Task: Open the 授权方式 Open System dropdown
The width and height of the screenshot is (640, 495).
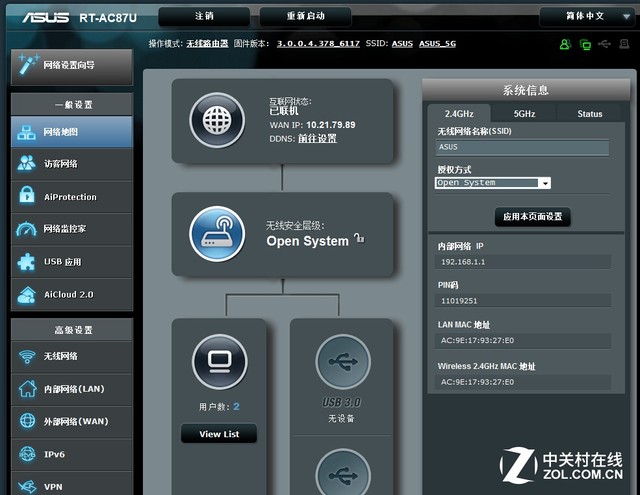Action: tap(493, 183)
